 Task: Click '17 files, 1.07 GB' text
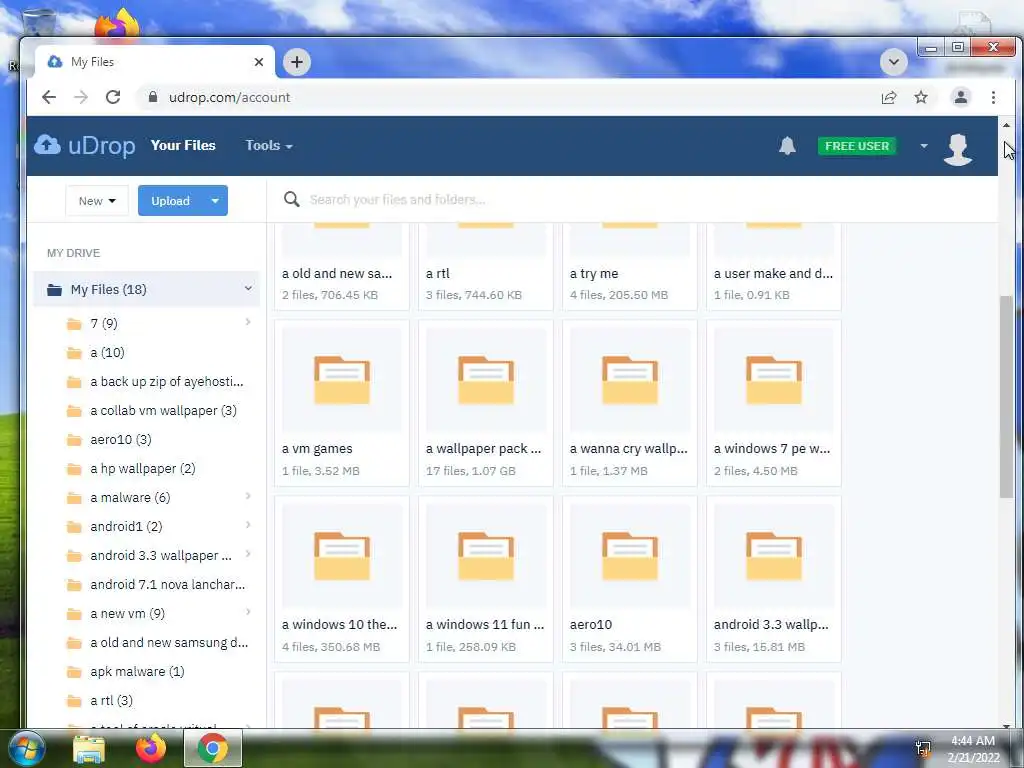tap(471, 471)
